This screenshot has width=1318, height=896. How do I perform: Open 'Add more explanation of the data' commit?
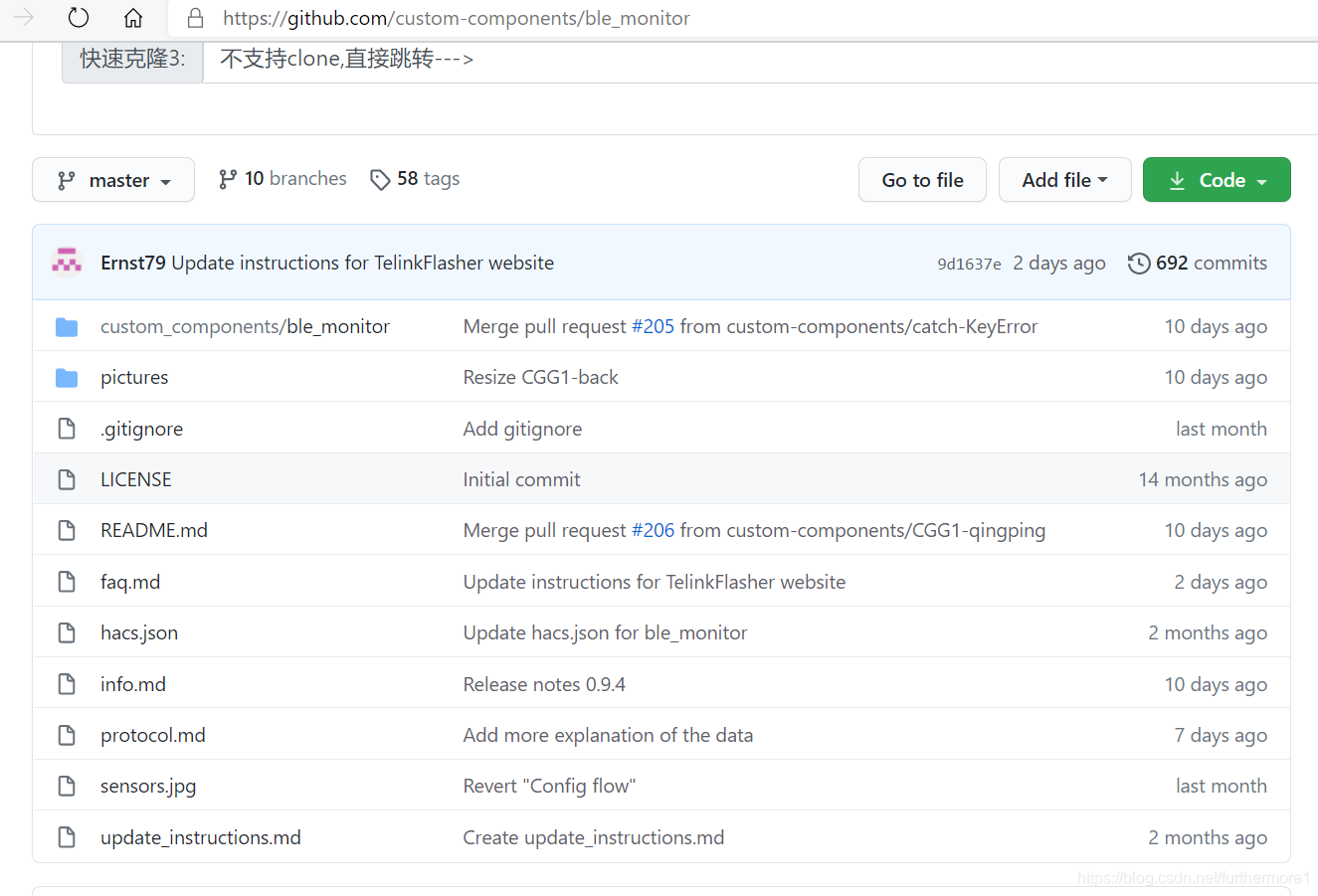[x=608, y=735]
